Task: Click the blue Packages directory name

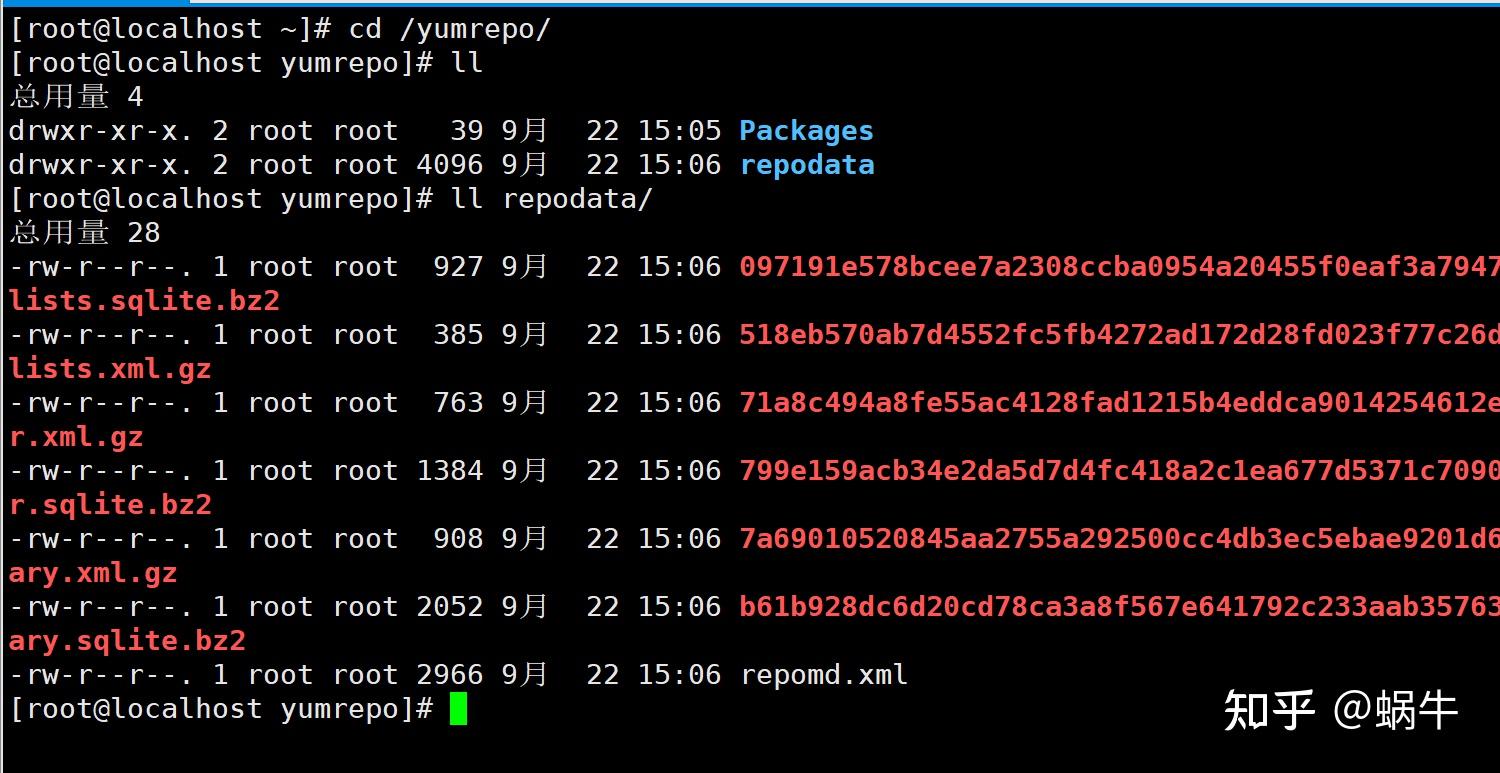Action: tap(806, 131)
